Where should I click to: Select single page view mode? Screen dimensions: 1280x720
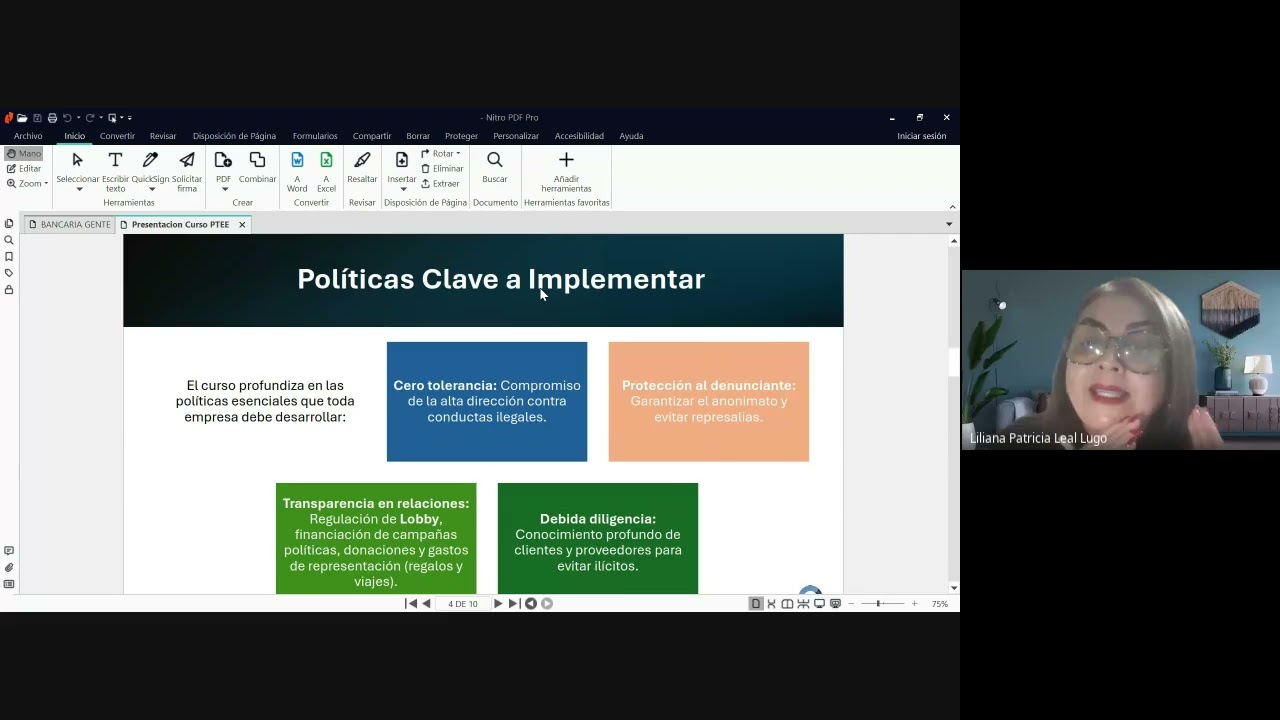click(756, 604)
